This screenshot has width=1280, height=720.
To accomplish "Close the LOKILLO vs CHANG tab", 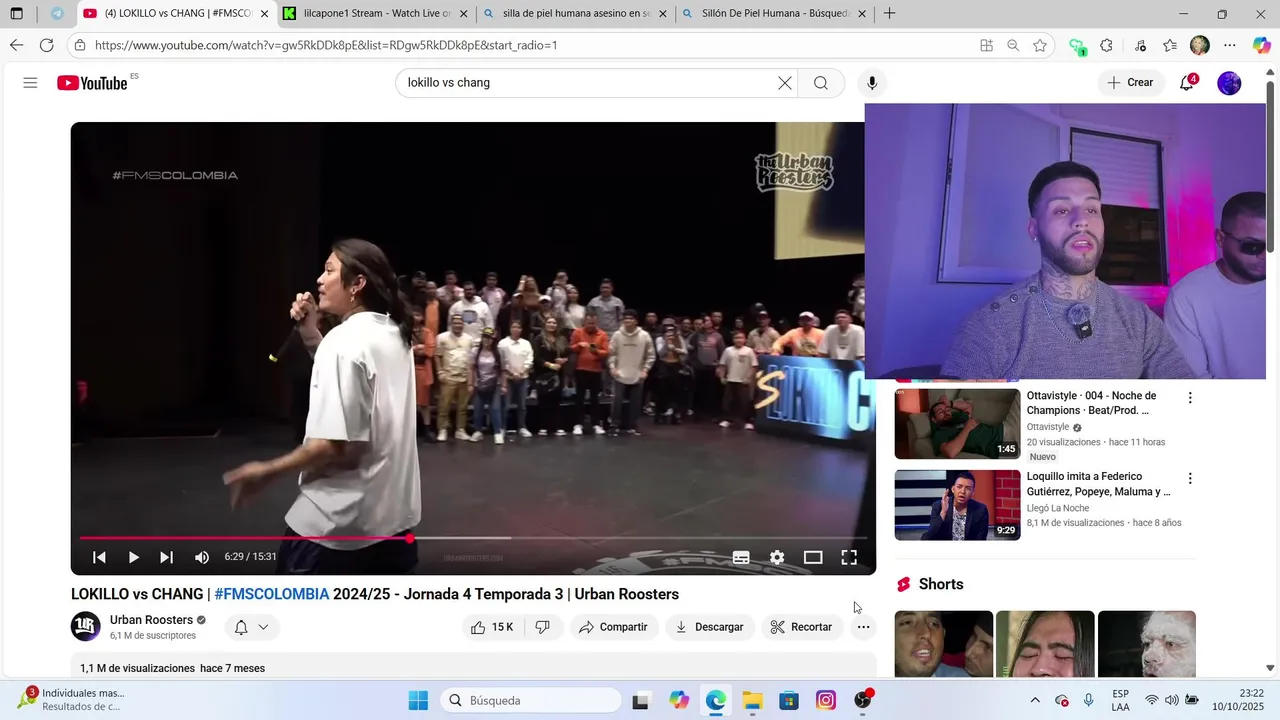I will [x=264, y=14].
